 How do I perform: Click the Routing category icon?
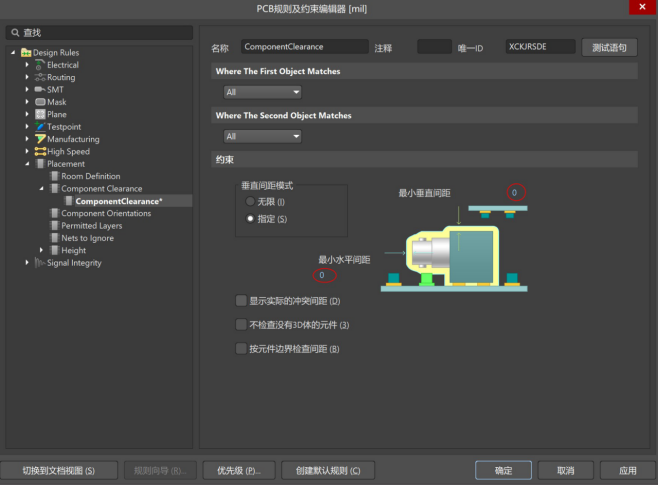[40, 77]
